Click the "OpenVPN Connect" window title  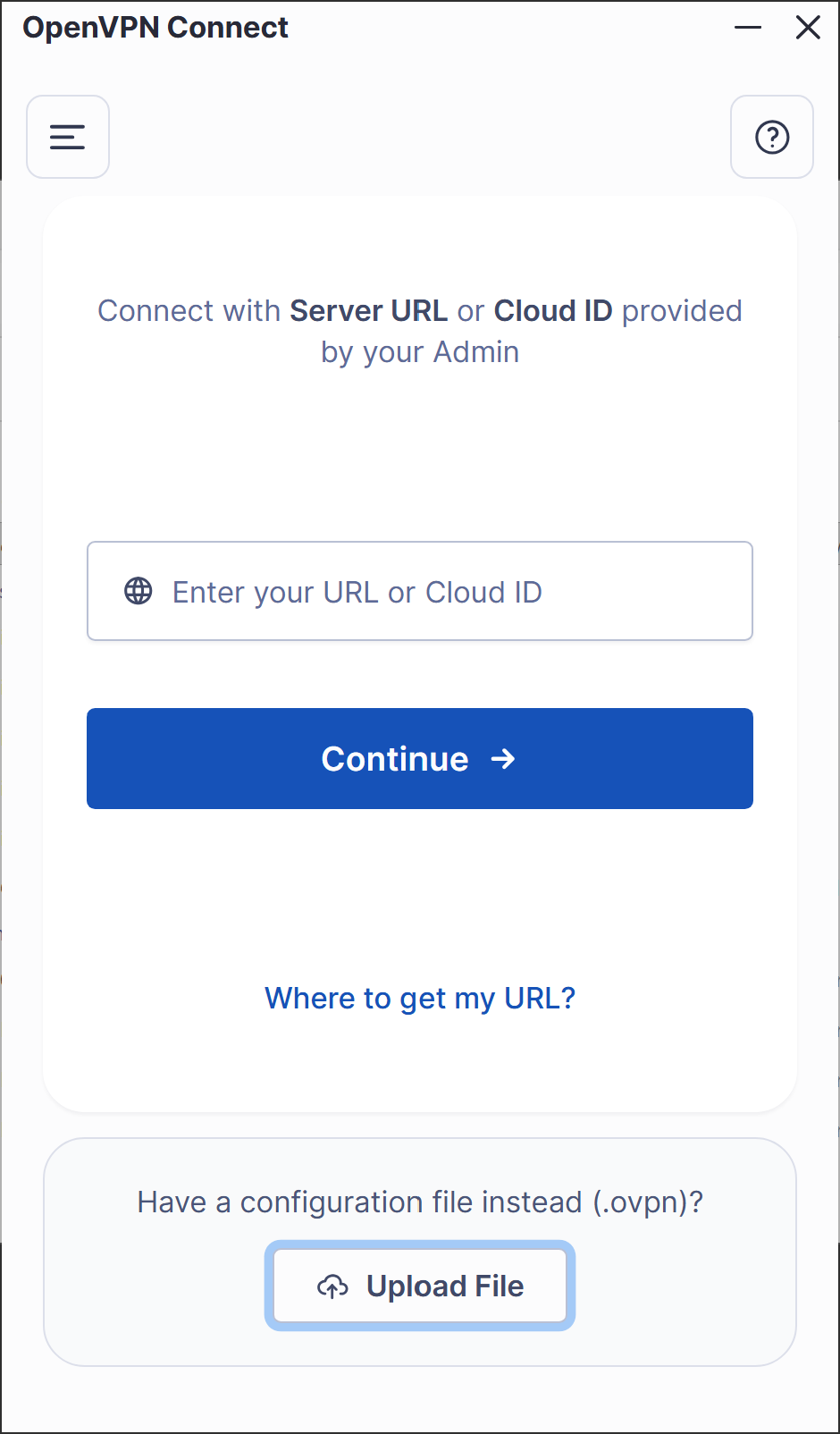click(x=155, y=28)
